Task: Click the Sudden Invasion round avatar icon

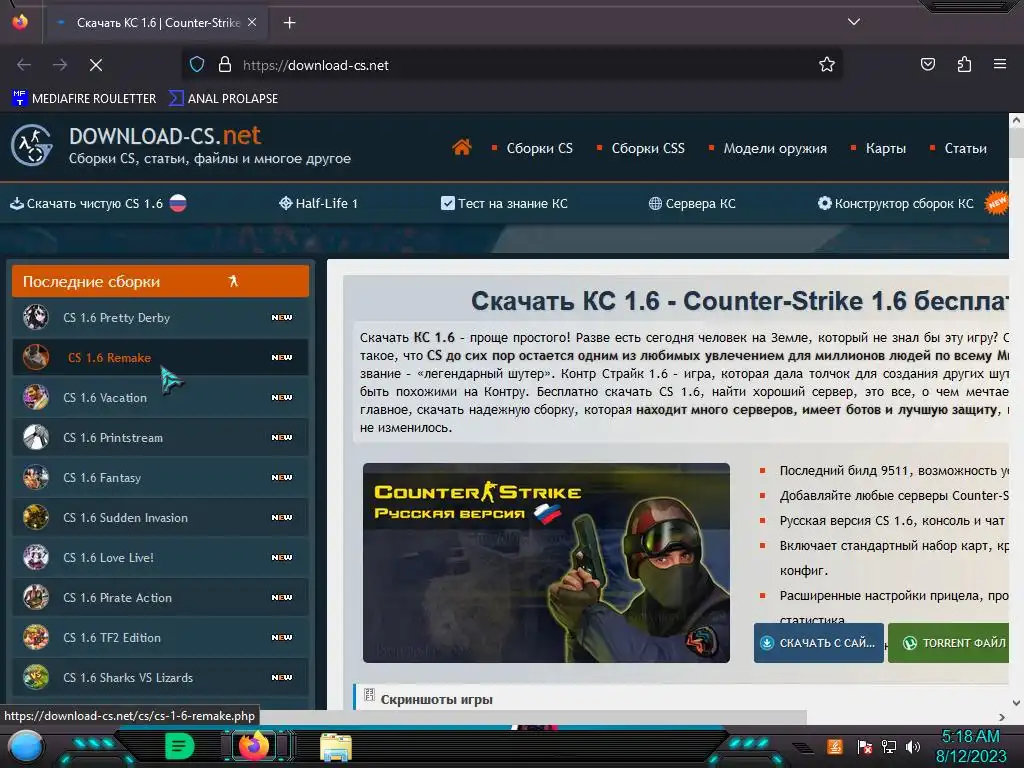Action: 36,517
